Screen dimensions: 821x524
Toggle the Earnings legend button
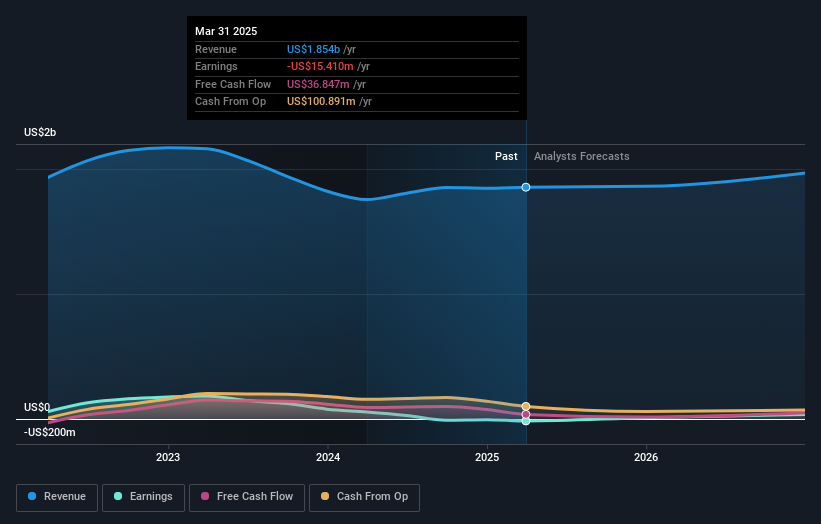(x=143, y=497)
